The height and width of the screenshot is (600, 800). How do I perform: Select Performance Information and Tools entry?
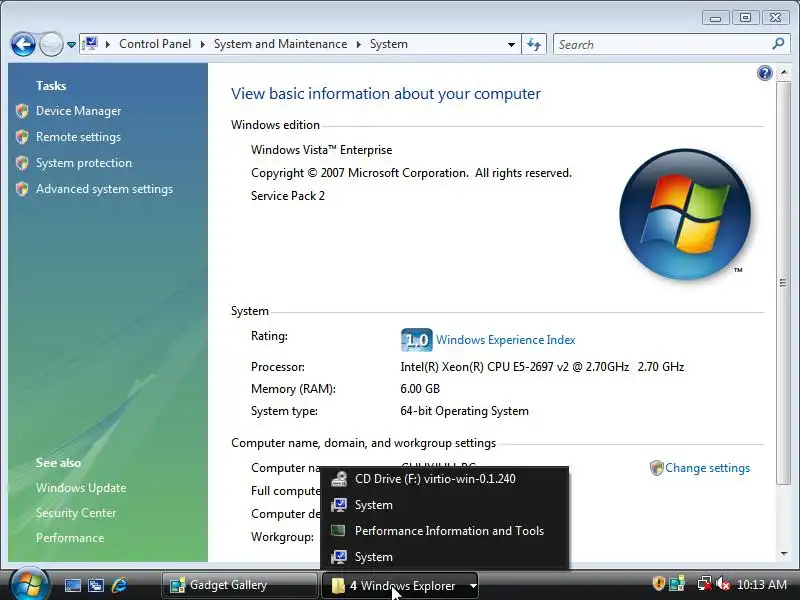444,531
